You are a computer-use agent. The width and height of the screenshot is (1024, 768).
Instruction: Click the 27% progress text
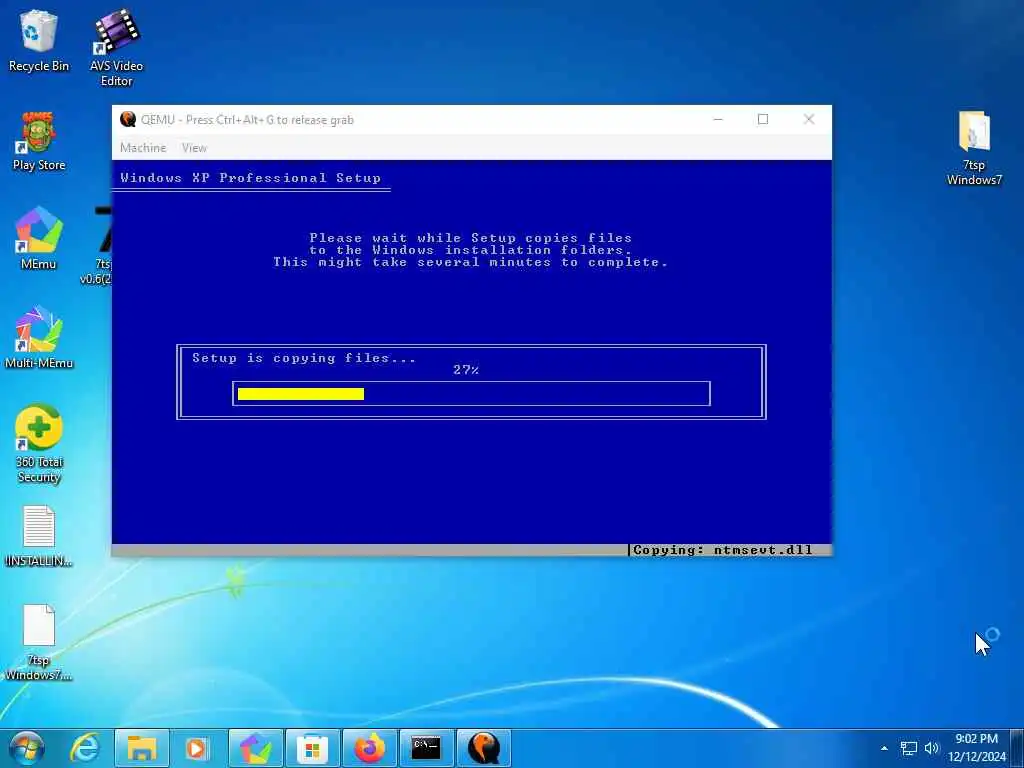click(466, 370)
